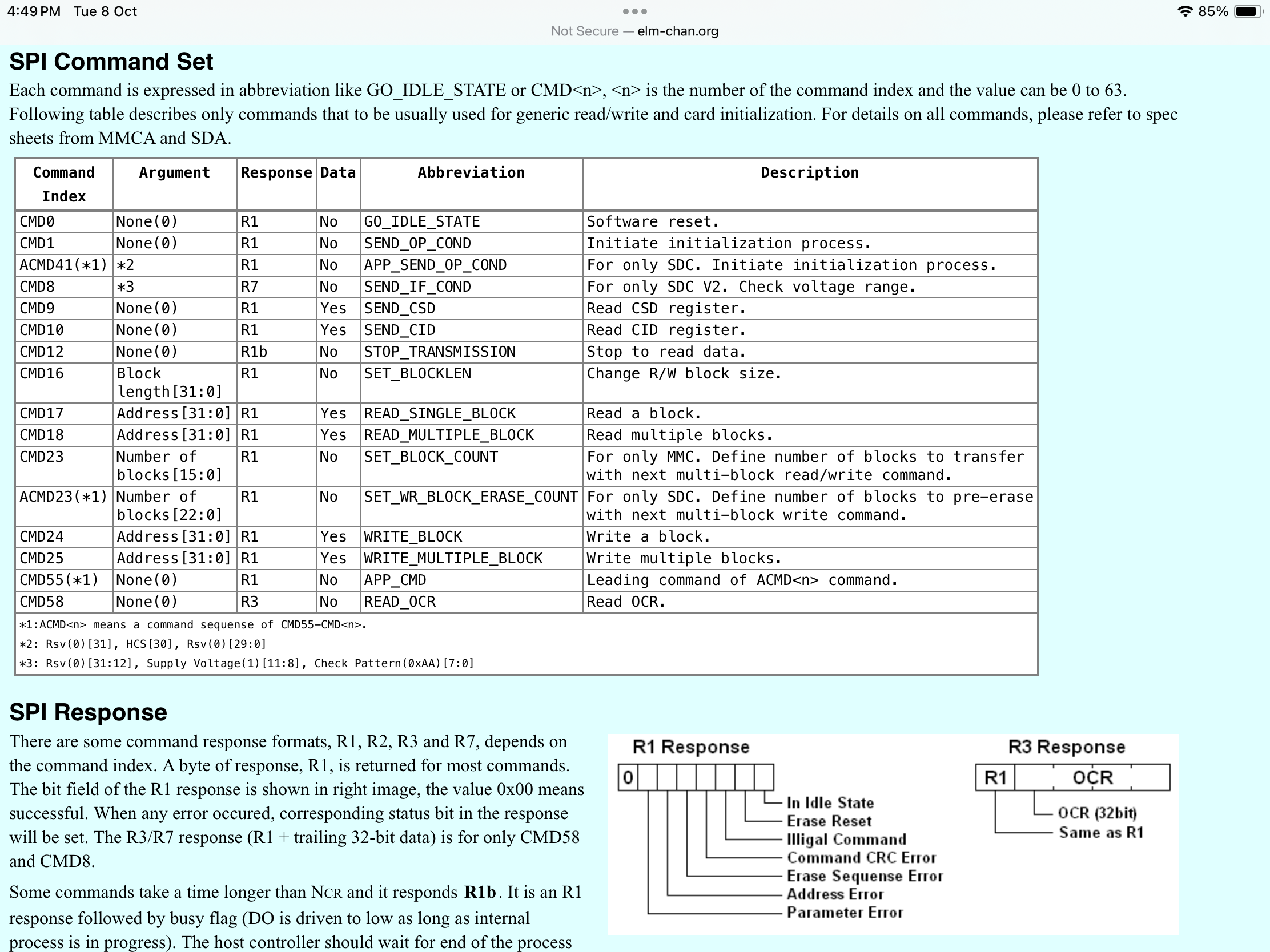The height and width of the screenshot is (952, 1270).
Task: Tap Parameter Error label in diagram
Action: pyautogui.click(x=845, y=913)
